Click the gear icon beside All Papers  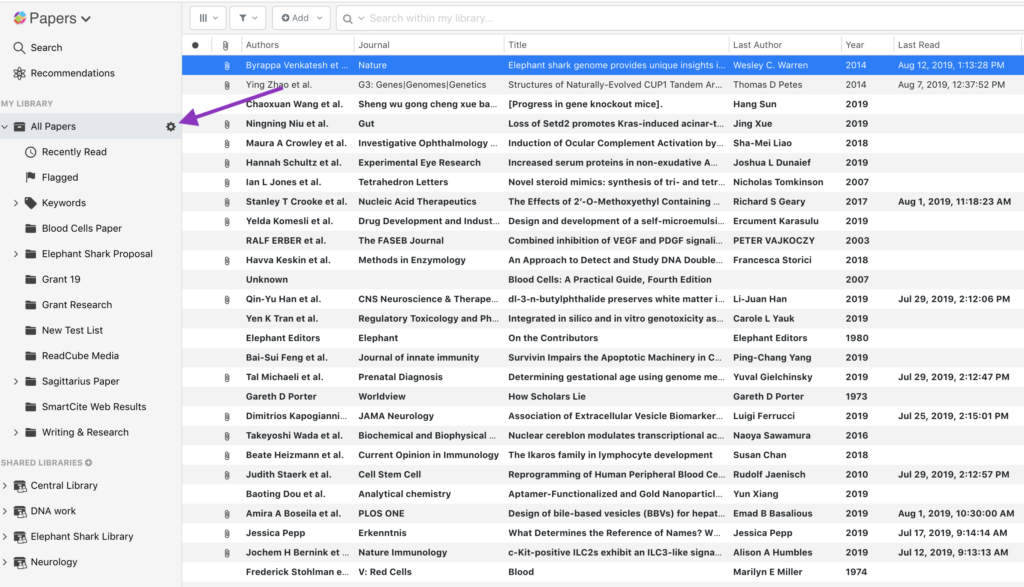170,126
